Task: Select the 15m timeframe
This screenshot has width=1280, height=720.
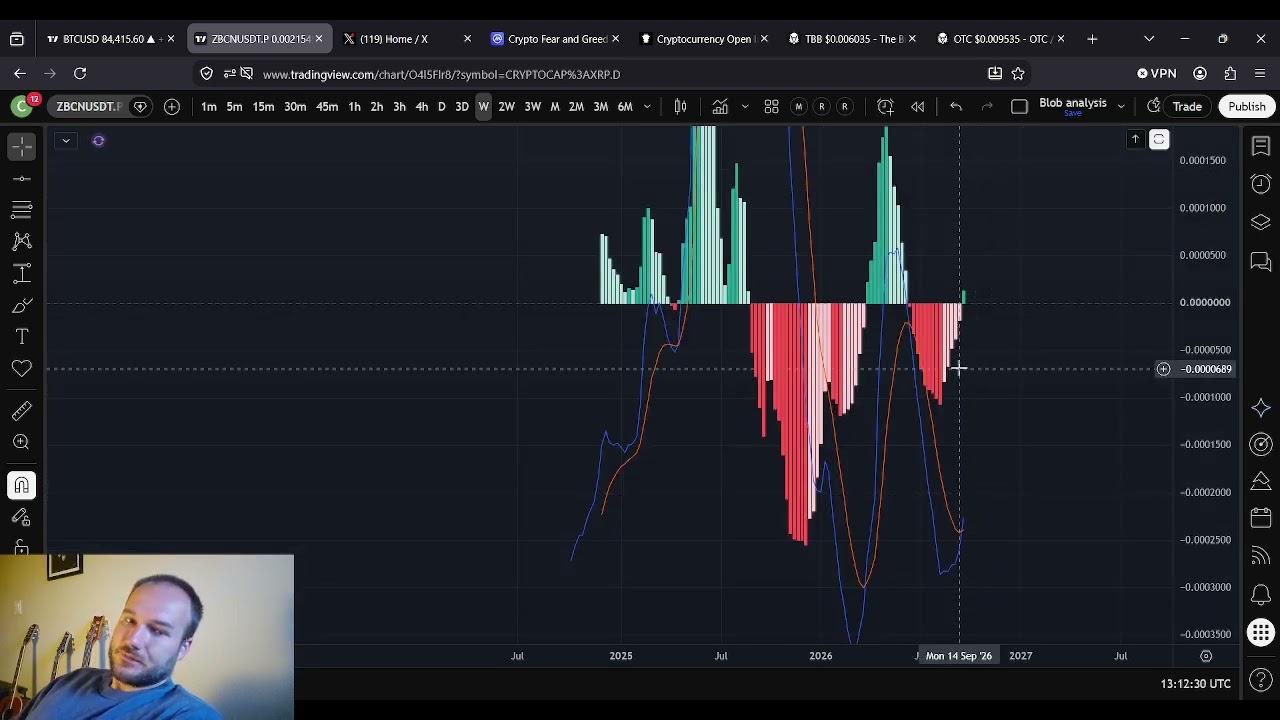Action: tap(263, 106)
